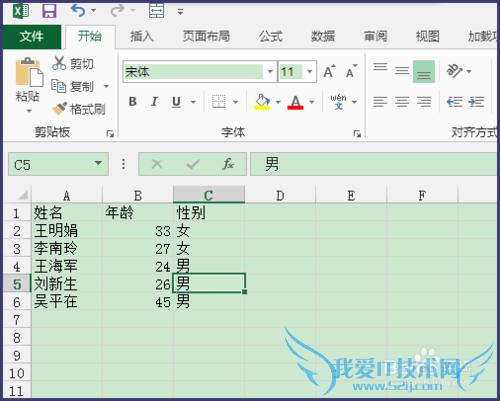Switch to the 开始 home tab
This screenshot has width=500, height=401.
click(90, 36)
